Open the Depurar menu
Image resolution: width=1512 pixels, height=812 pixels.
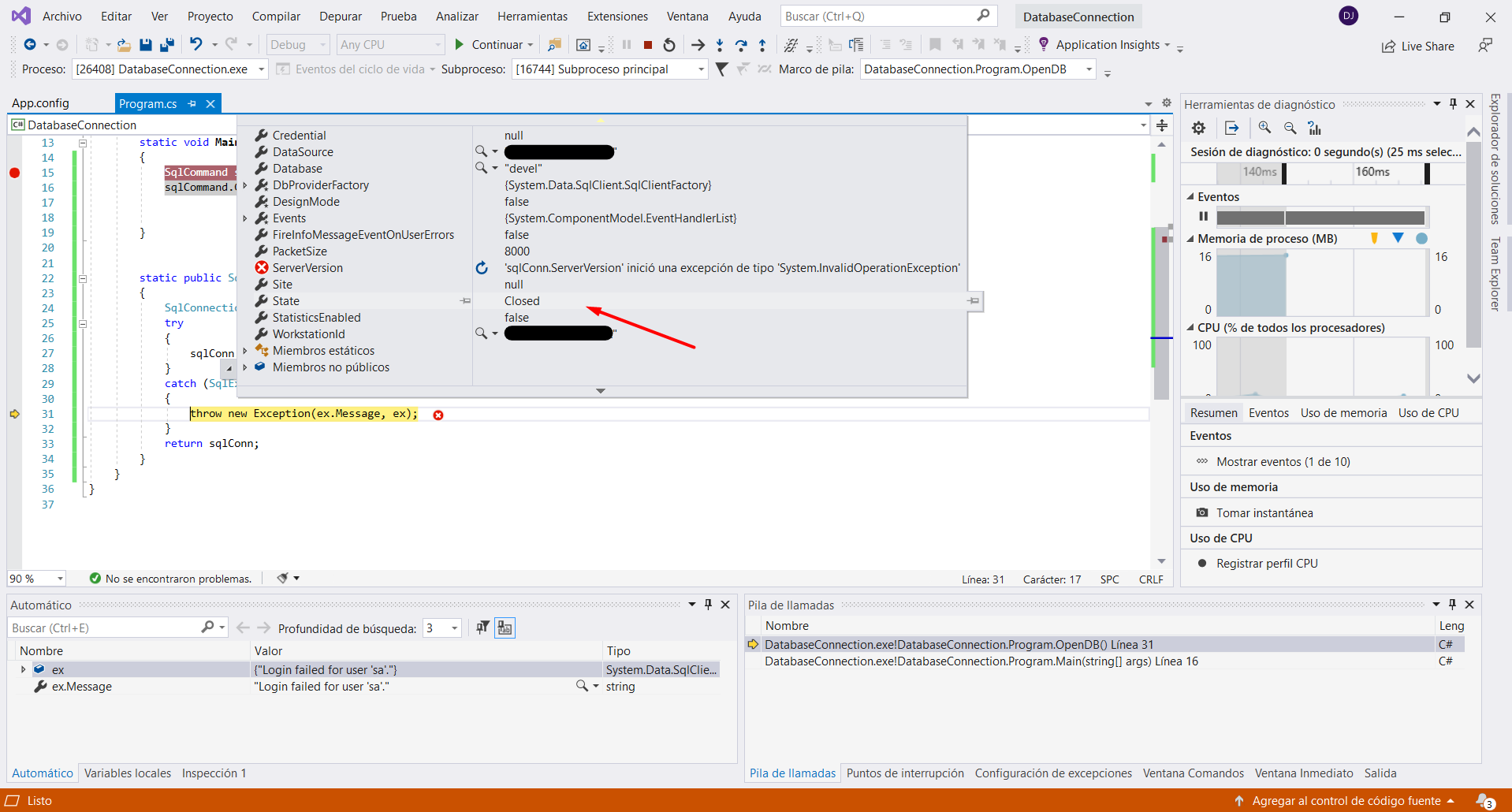point(340,17)
